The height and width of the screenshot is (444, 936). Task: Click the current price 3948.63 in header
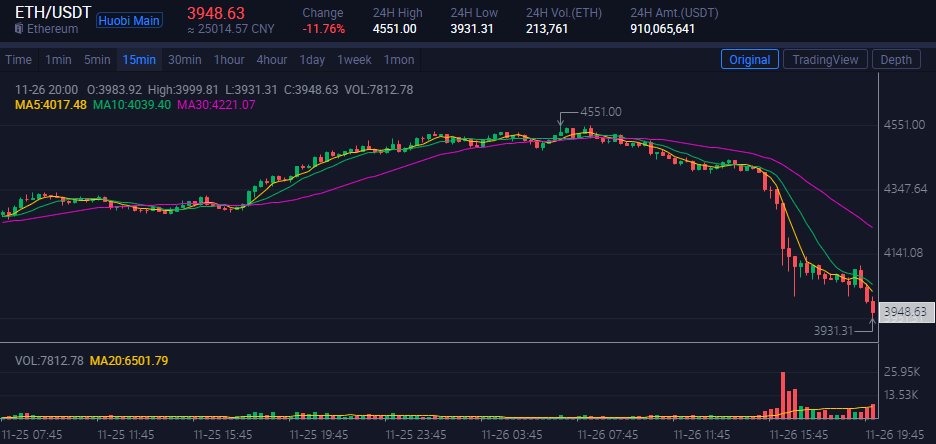click(216, 13)
